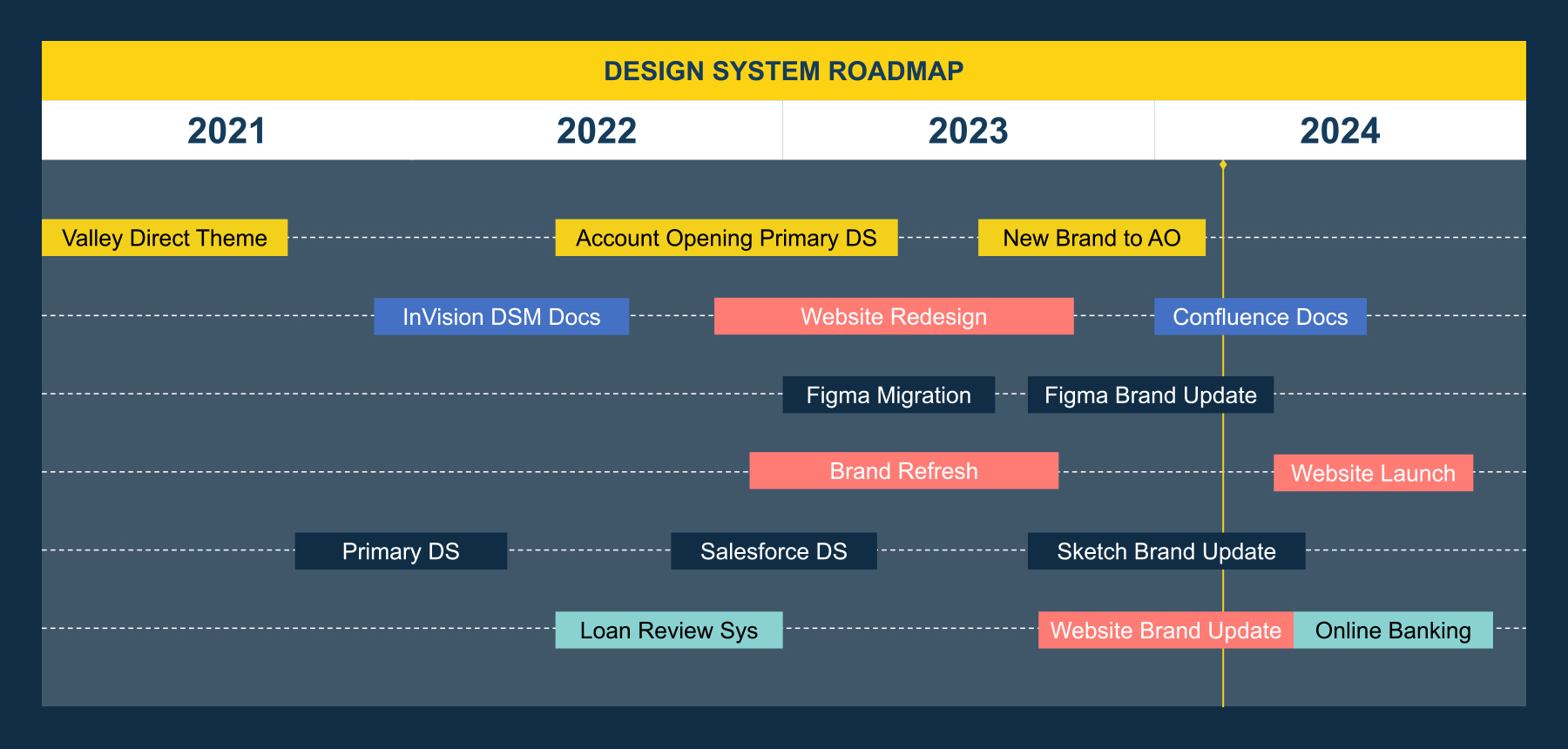
Task: Click the Account Opening Primary DS bar
Action: (x=727, y=238)
